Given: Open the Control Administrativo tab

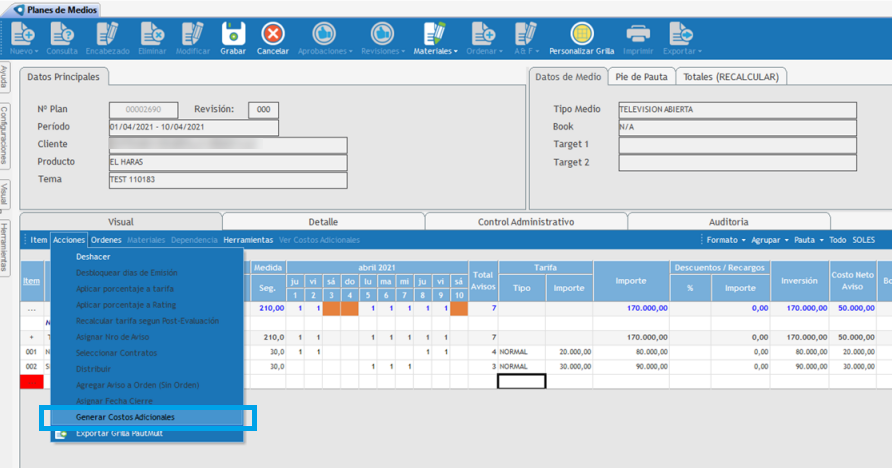Looking at the screenshot, I should (x=525, y=221).
